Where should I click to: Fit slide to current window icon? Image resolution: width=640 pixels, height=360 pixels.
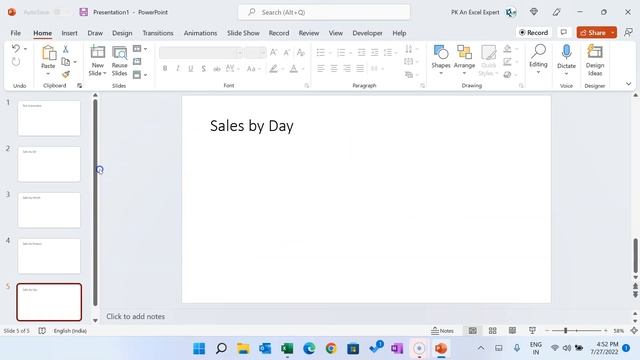pos(634,331)
